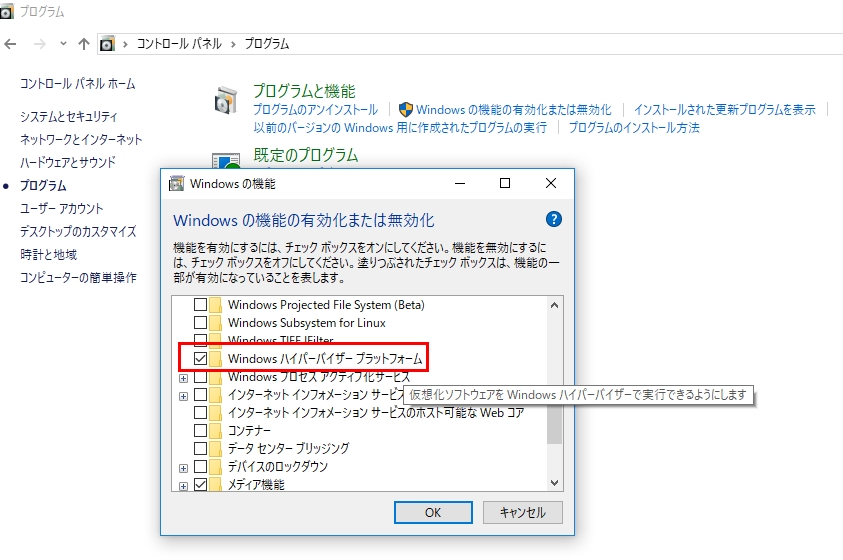The width and height of the screenshot is (843, 560).
Task: Toggle Windows プロセス アクティブ化サービス checkbox
Action: click(200, 377)
